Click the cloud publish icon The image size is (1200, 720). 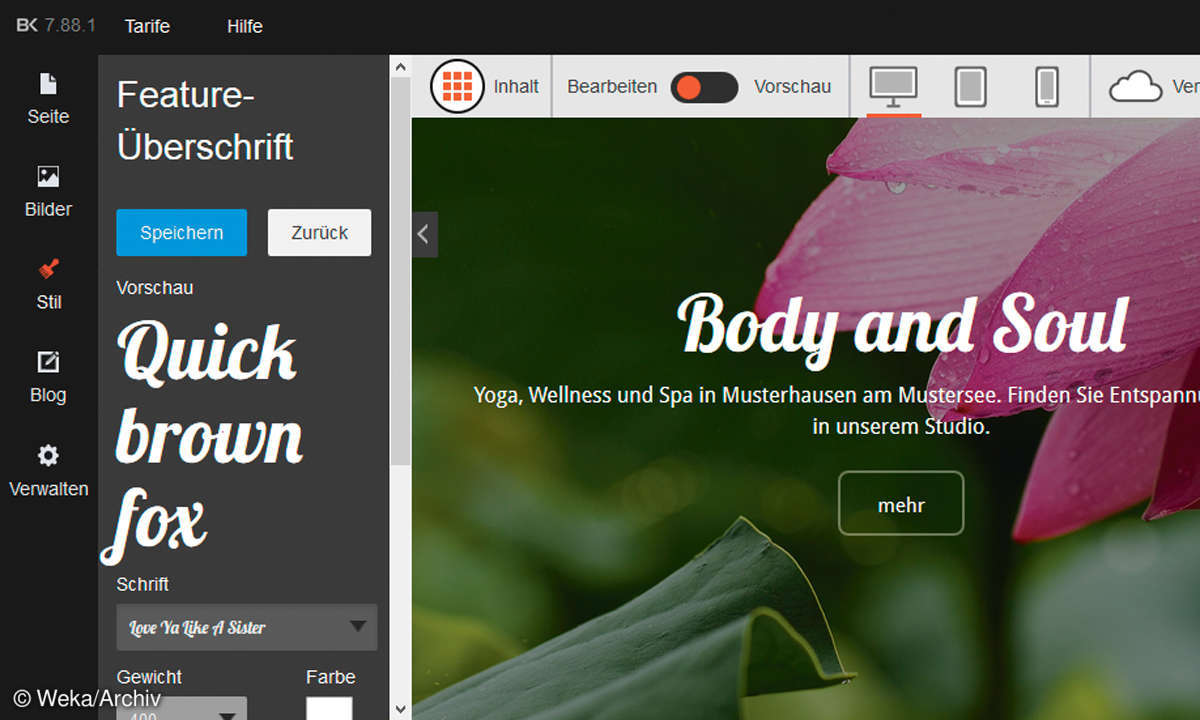point(1137,87)
